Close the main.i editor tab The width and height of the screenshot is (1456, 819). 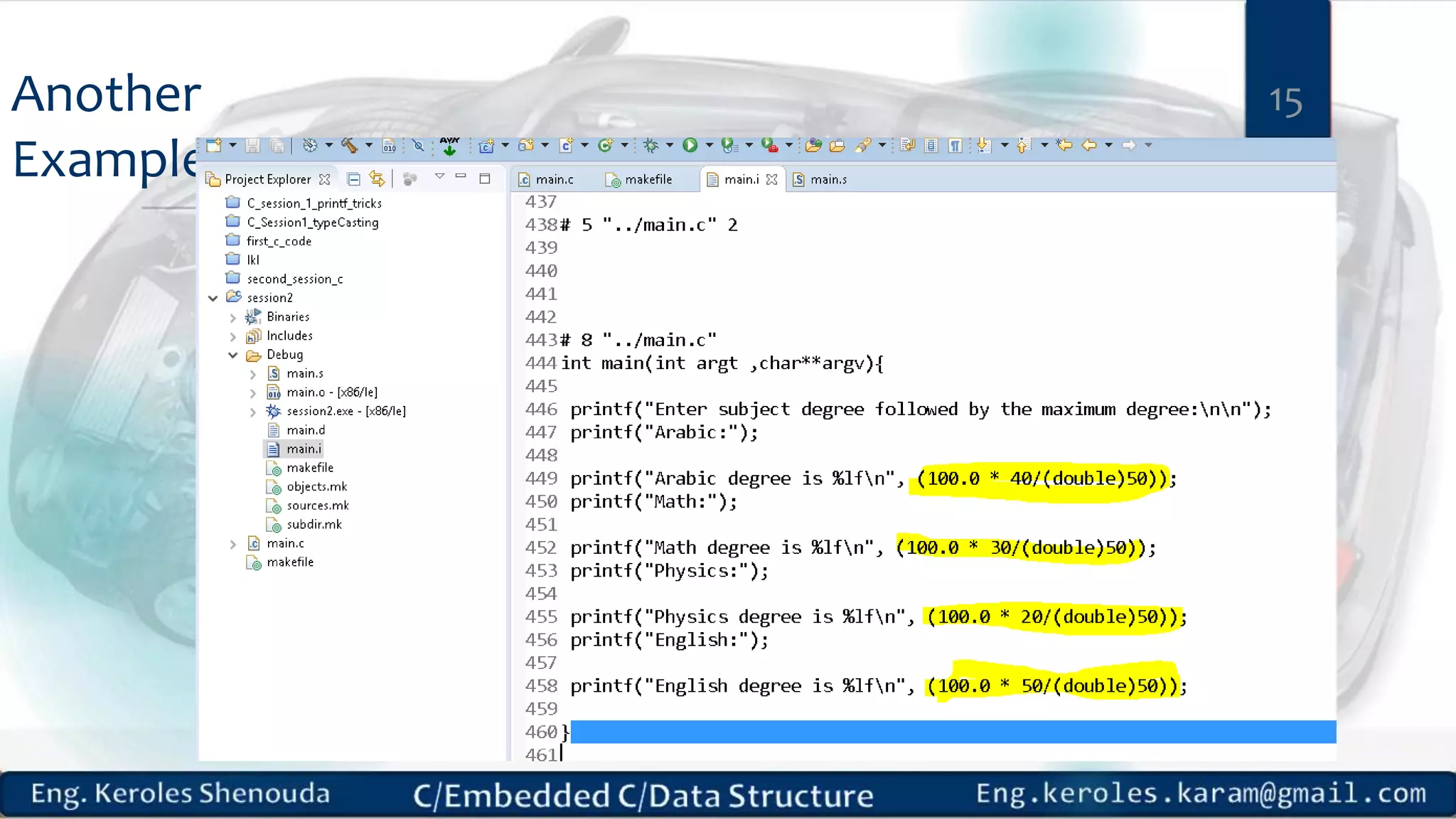772,179
